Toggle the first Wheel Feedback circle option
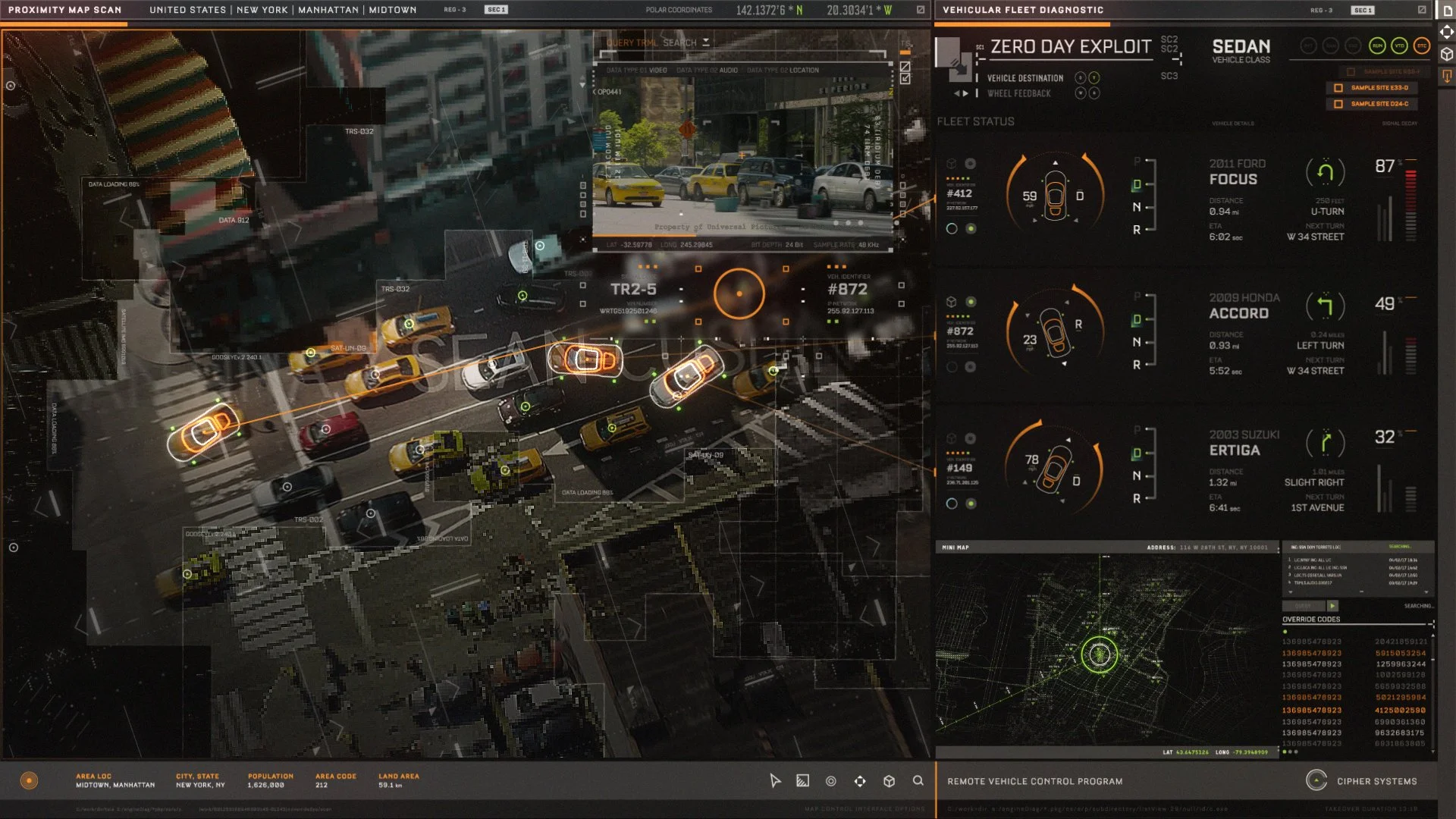Viewport: 1456px width, 819px height. 1081,93
